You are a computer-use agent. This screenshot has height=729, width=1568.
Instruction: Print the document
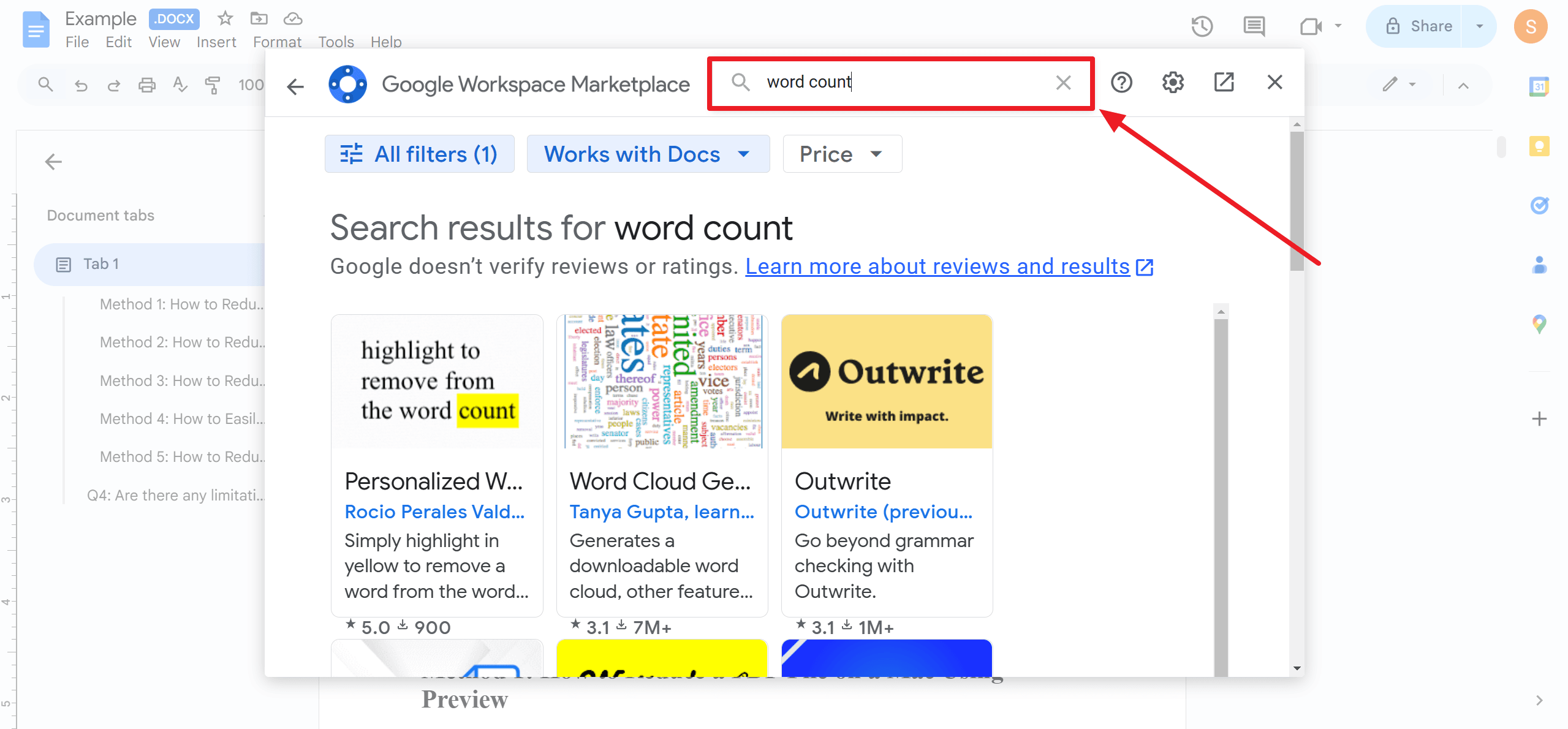(147, 85)
